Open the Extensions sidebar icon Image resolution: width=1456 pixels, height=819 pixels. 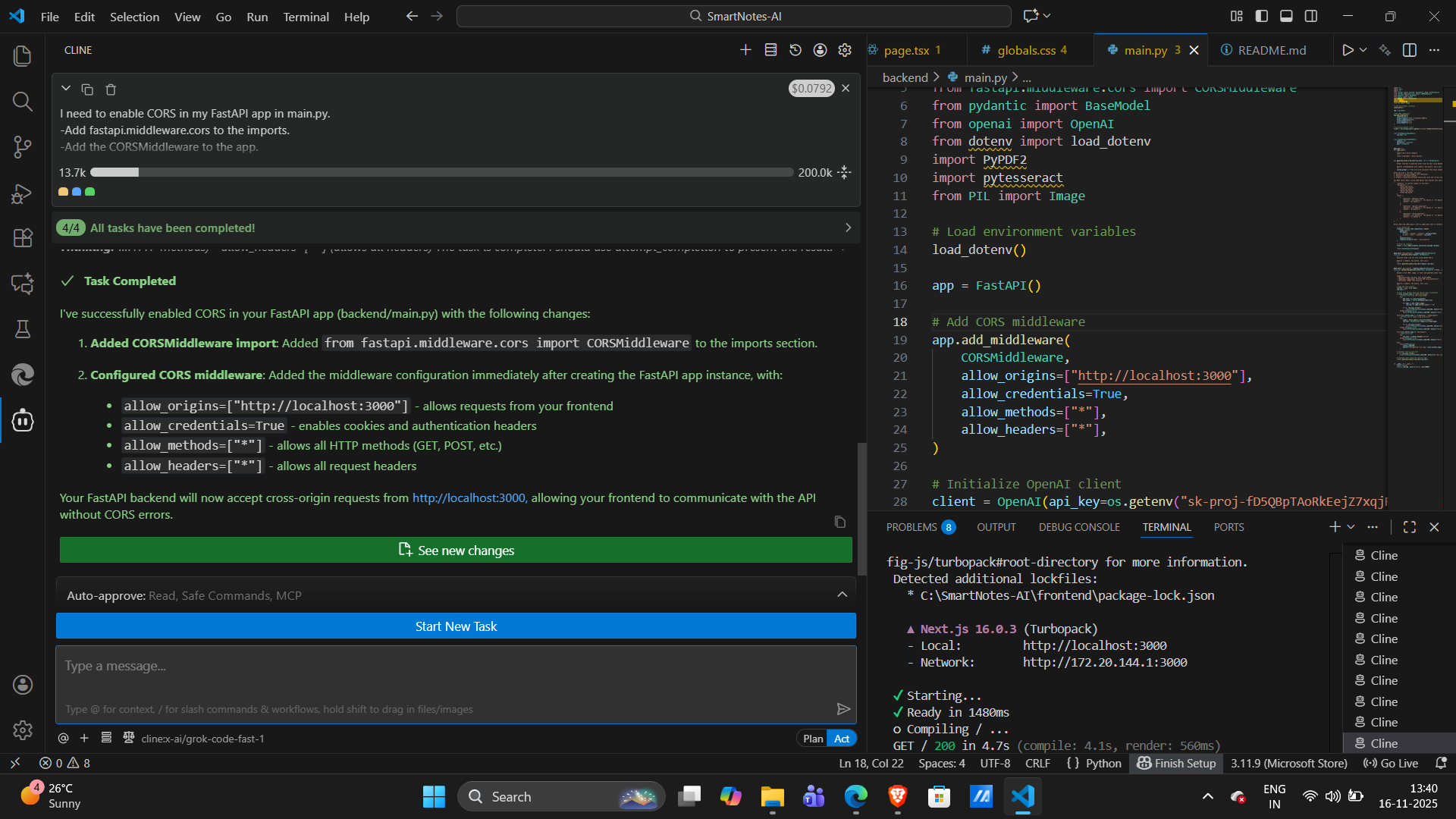coord(23,238)
